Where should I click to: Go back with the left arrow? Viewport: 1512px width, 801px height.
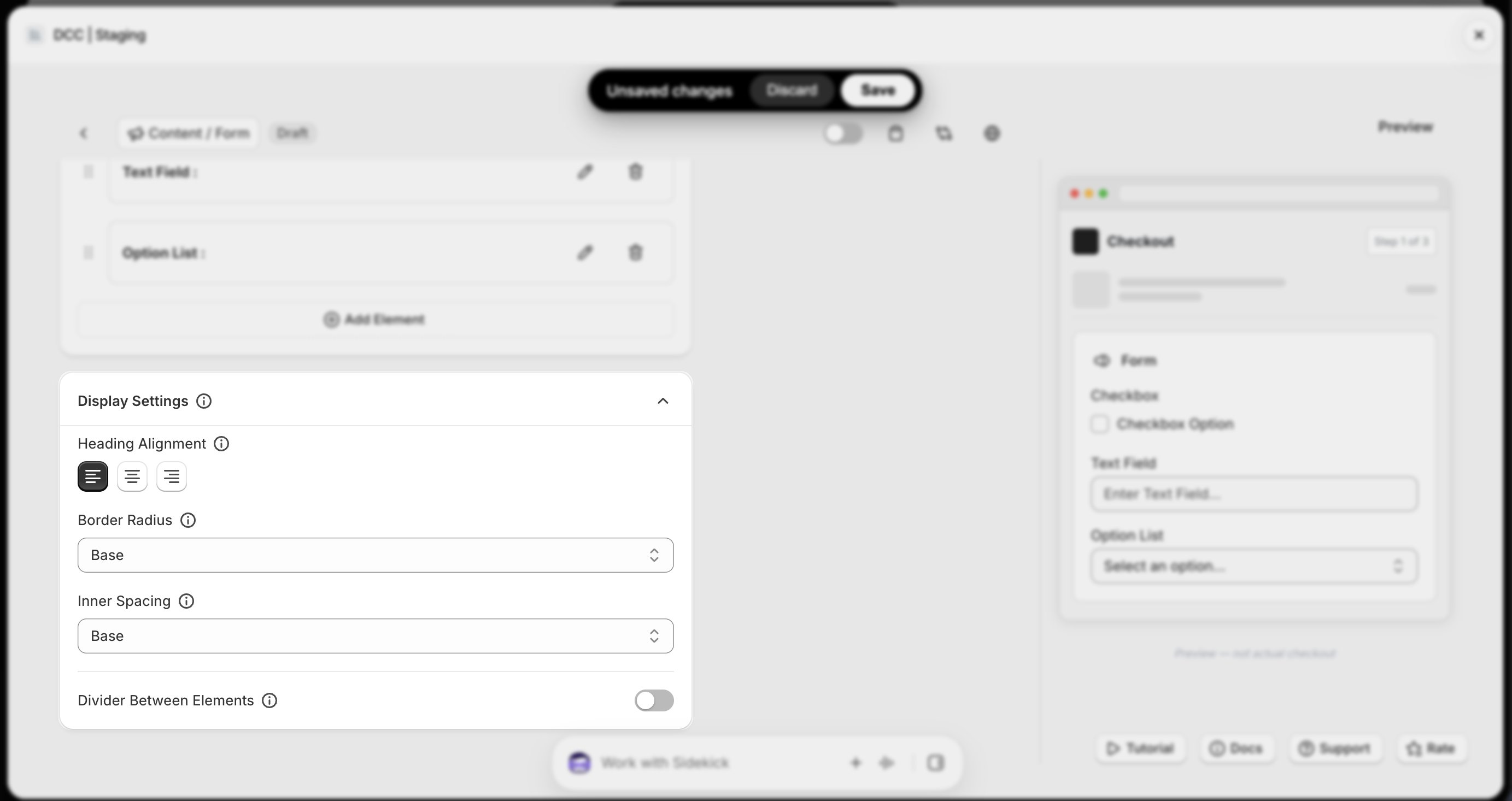point(83,133)
